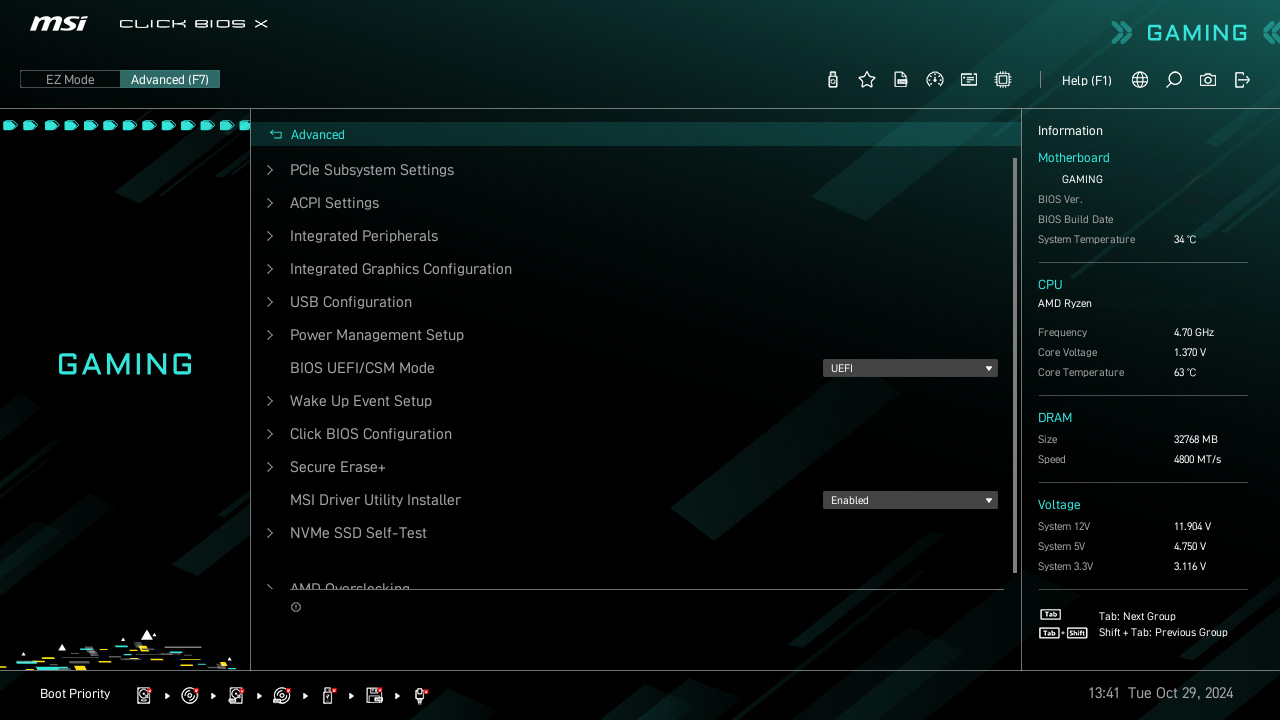Open Favorites via the star icon
This screenshot has height=720, width=1280.
click(867, 80)
